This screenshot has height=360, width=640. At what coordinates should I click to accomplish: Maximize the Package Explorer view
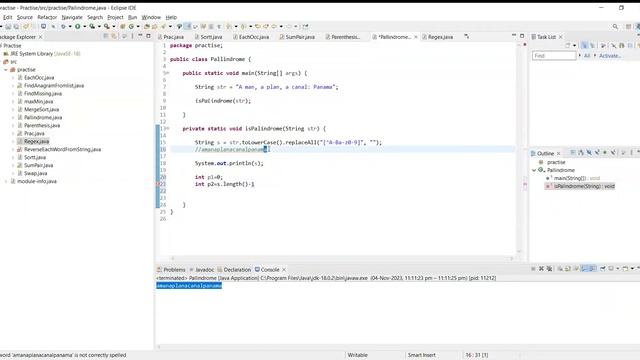pos(148,36)
